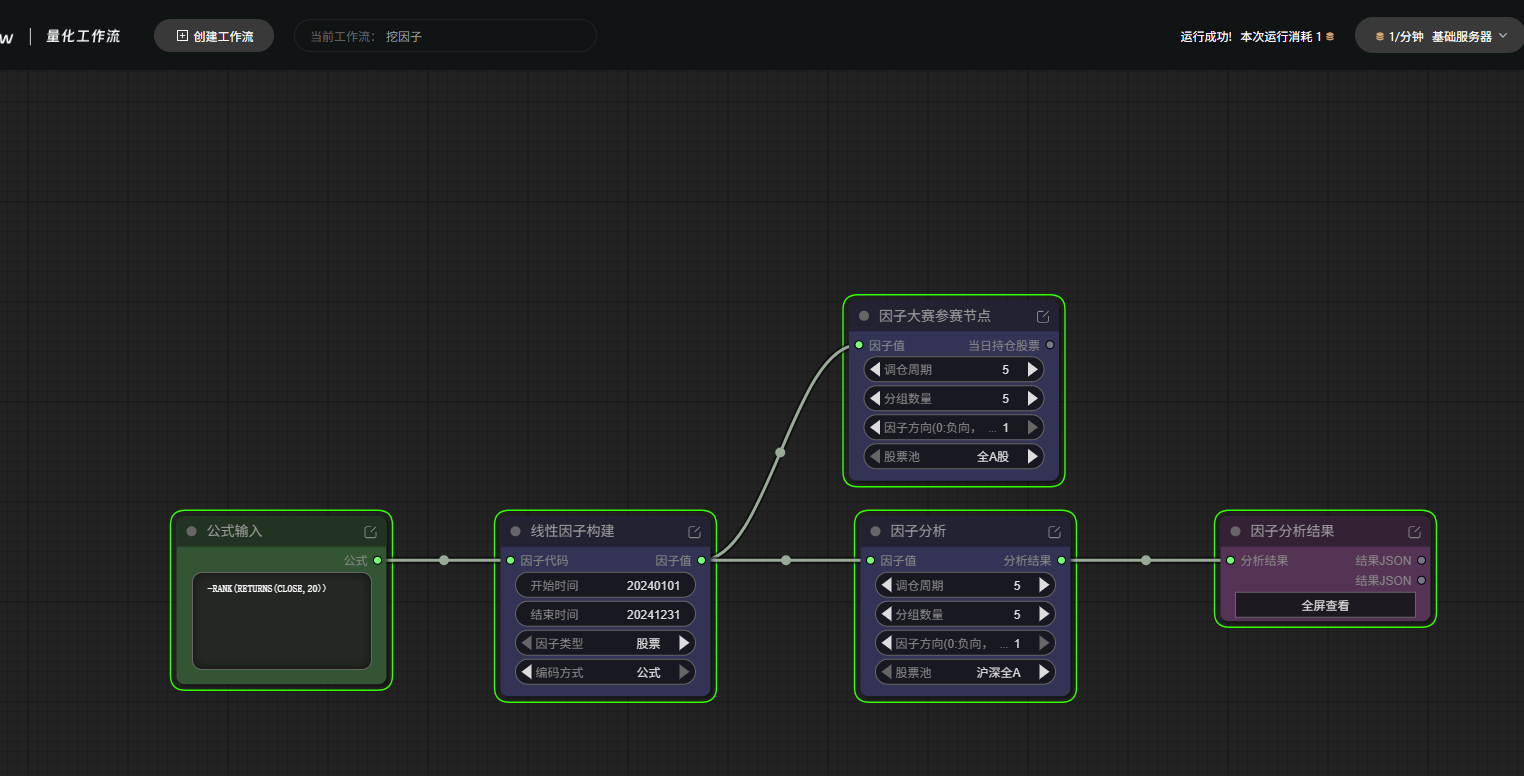Click edit icon on 线性因子构建 node

(695, 532)
